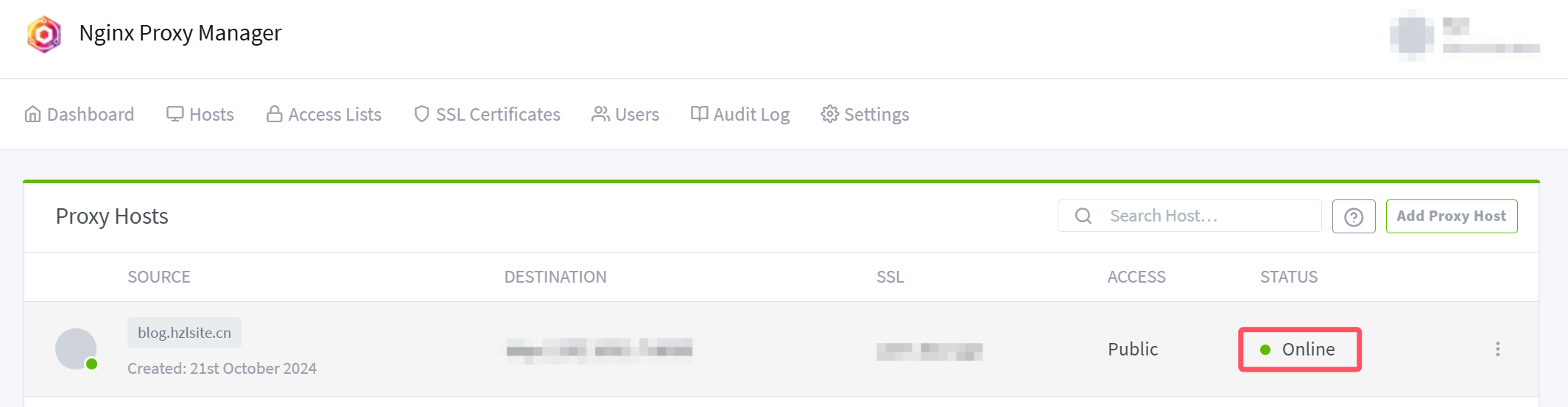Click the Online status indicator

pyautogui.click(x=1300, y=349)
